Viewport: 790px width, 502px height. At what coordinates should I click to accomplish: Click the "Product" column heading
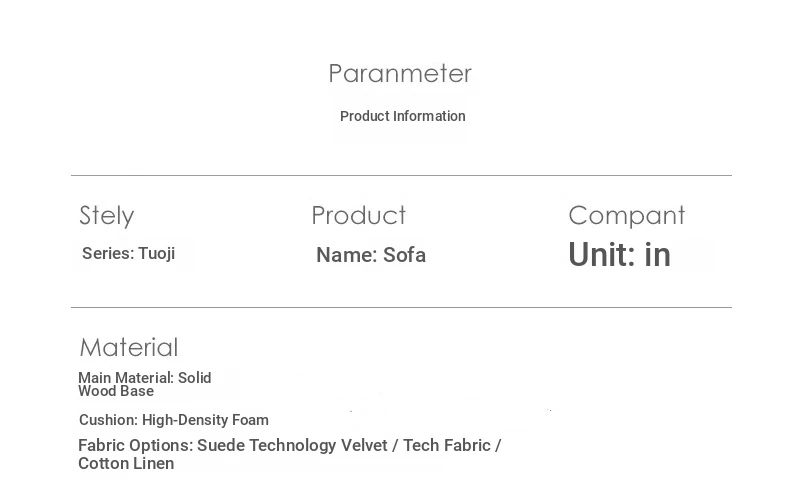(358, 216)
